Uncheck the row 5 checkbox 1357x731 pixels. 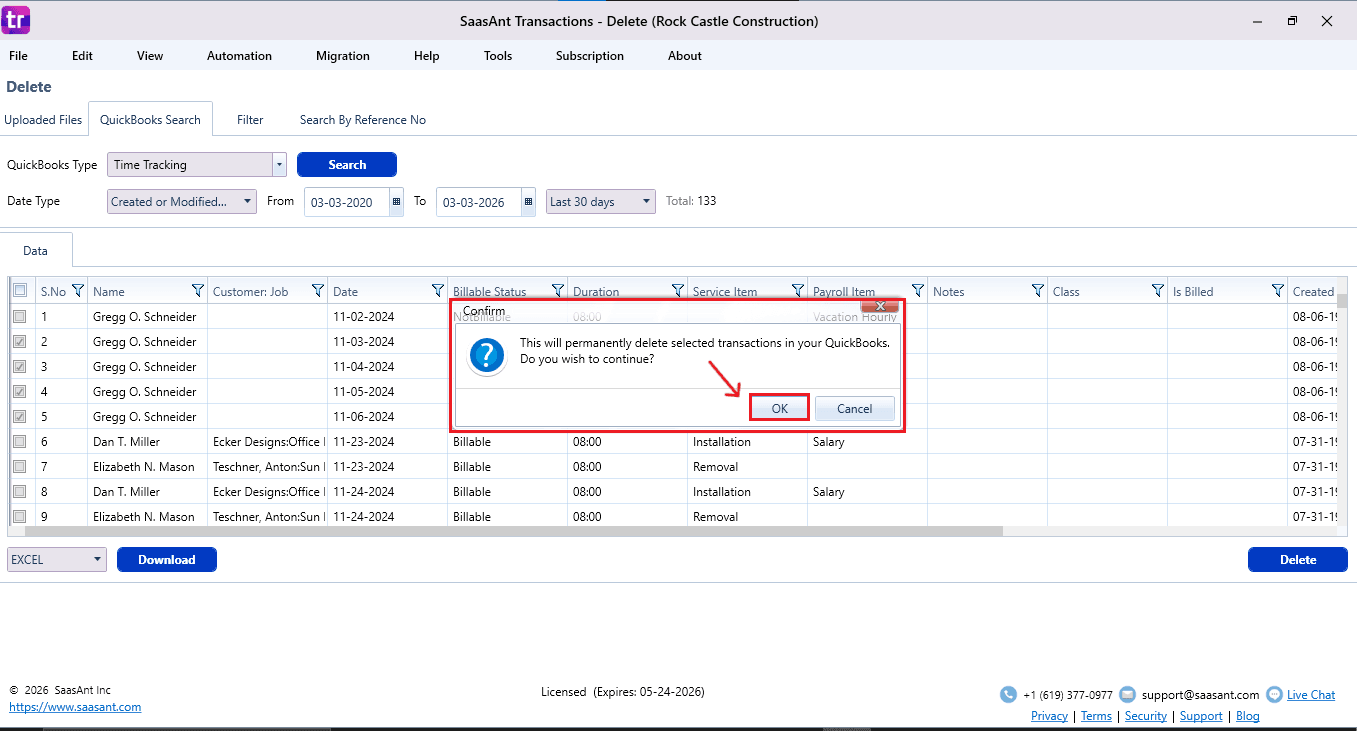20,416
